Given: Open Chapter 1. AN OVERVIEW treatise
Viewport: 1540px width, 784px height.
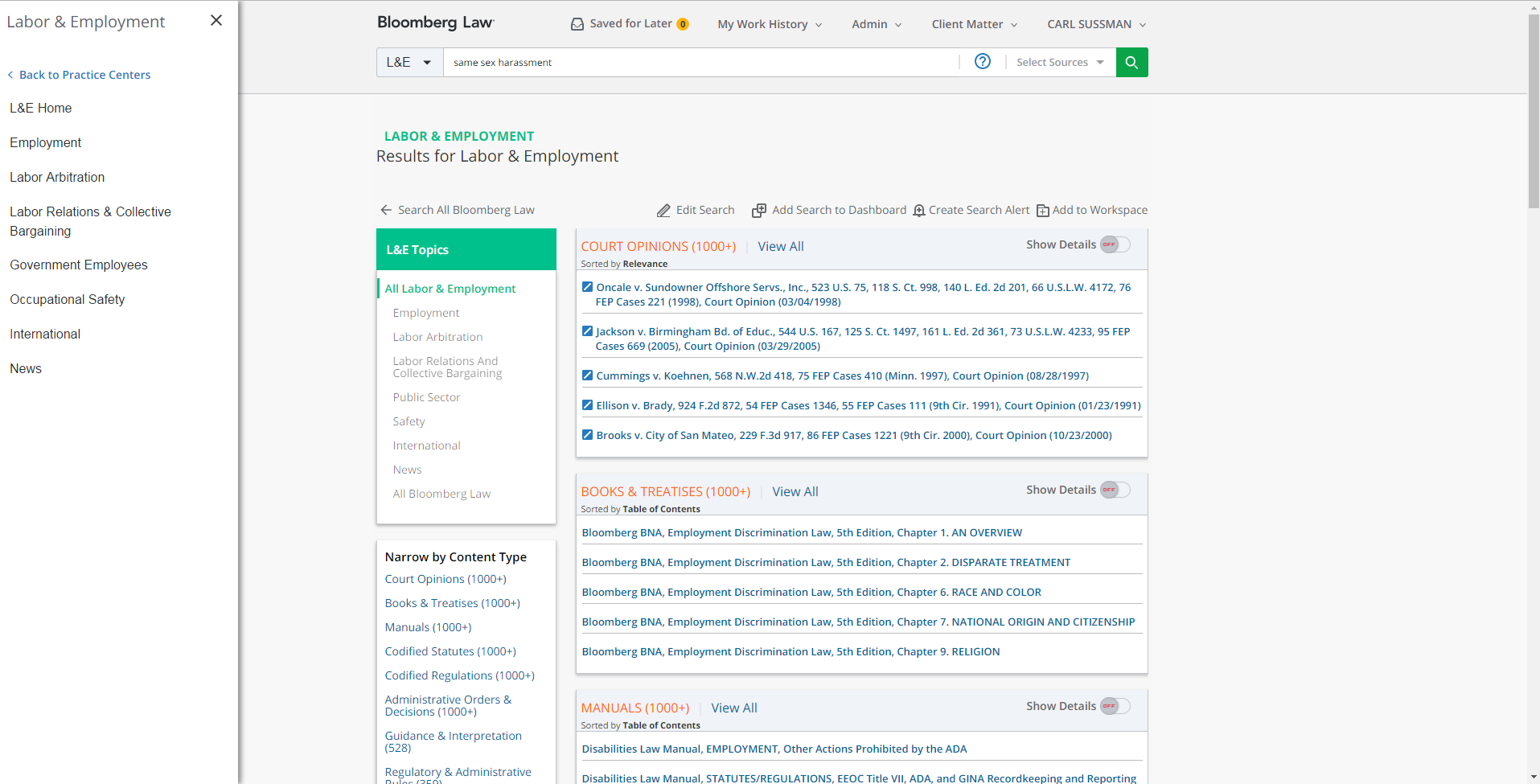Looking at the screenshot, I should click(x=802, y=532).
